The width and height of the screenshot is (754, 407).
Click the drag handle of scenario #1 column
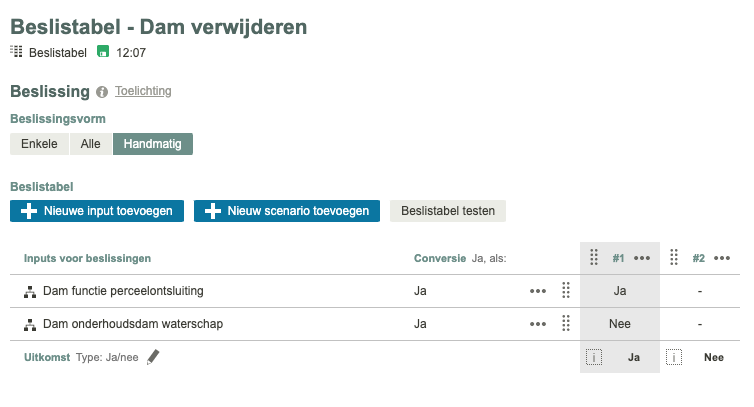593,258
